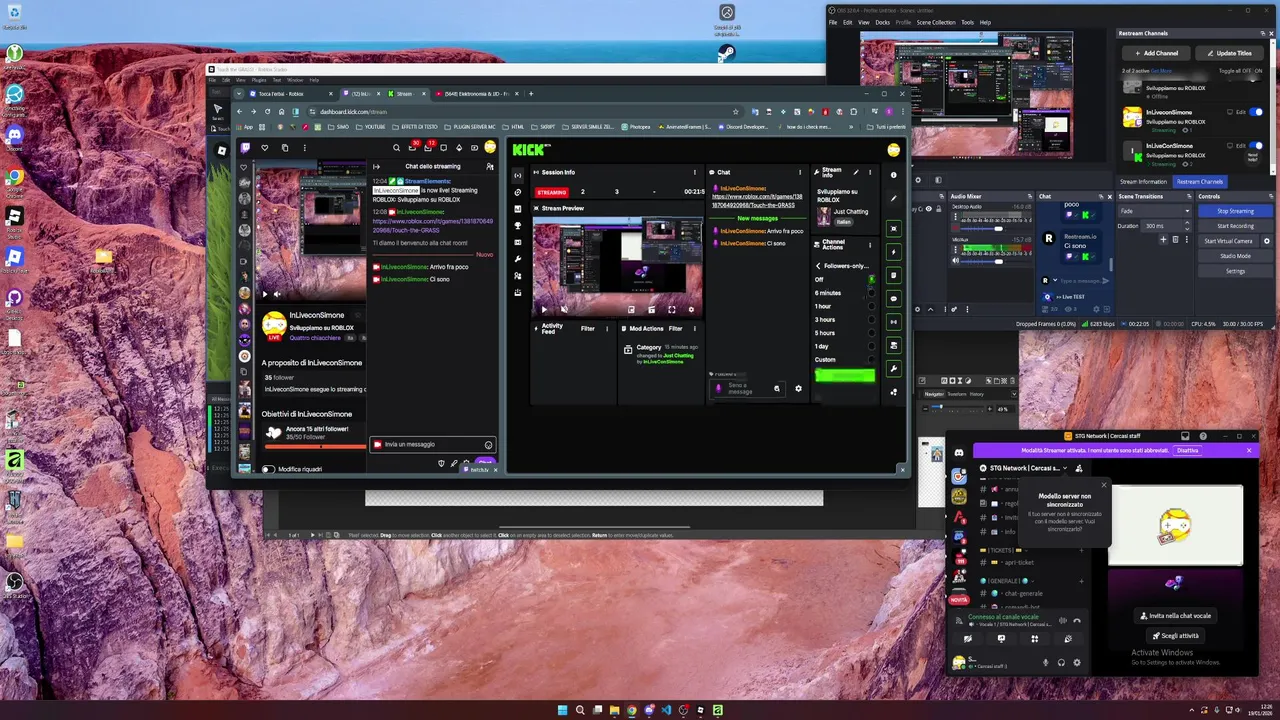Play the Kick stream preview

point(544,310)
